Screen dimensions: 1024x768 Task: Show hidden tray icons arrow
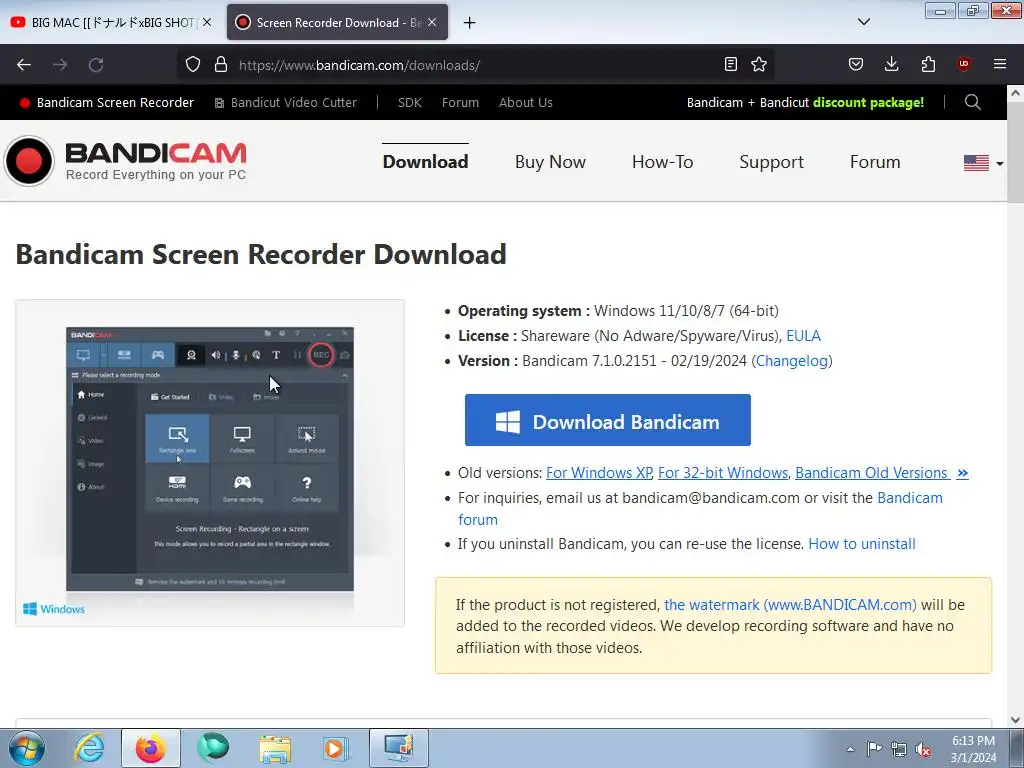tap(850, 749)
